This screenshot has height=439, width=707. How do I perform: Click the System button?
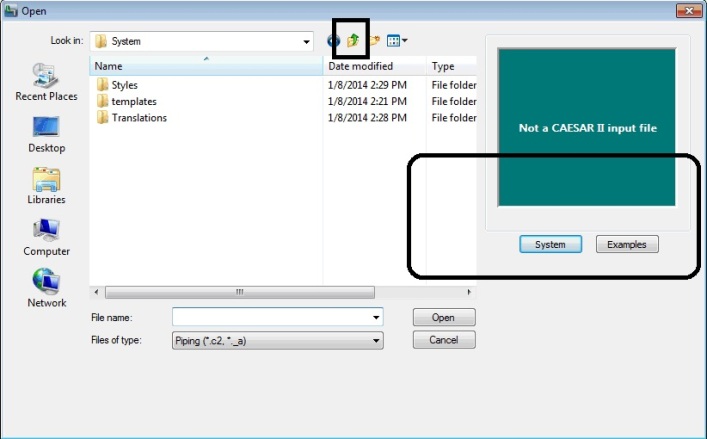point(551,244)
